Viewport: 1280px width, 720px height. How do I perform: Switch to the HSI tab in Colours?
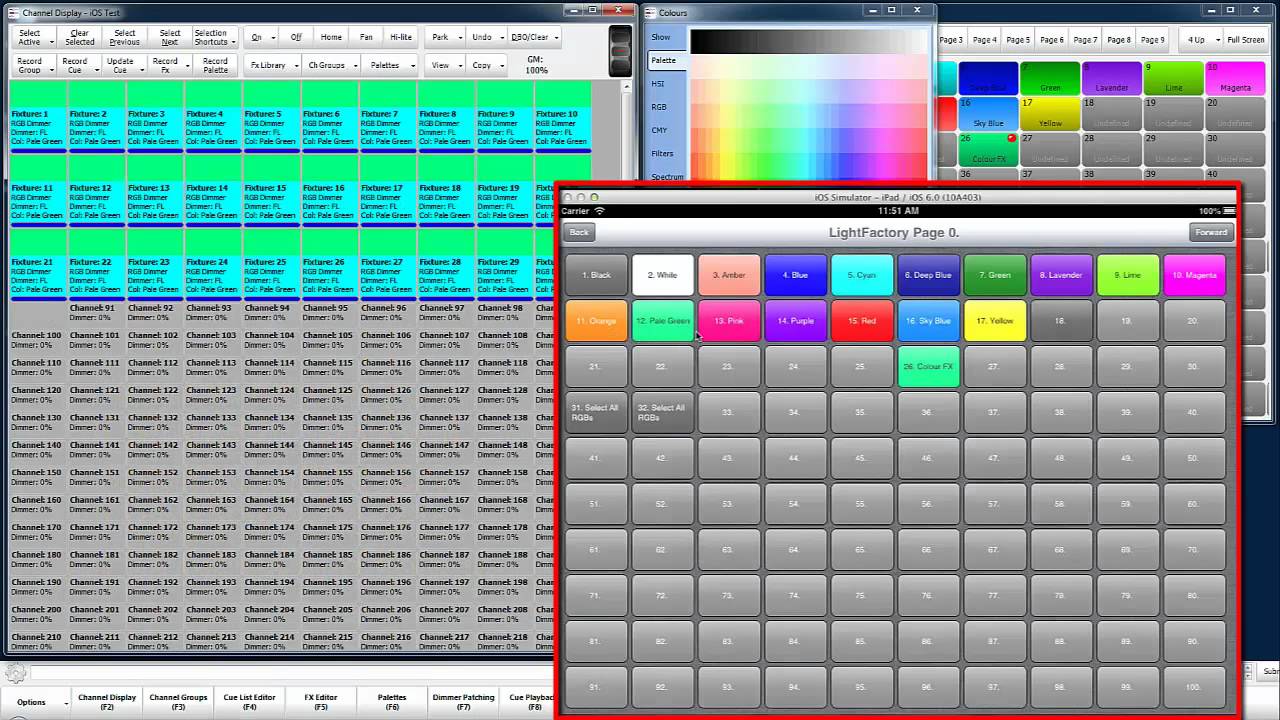coord(666,84)
